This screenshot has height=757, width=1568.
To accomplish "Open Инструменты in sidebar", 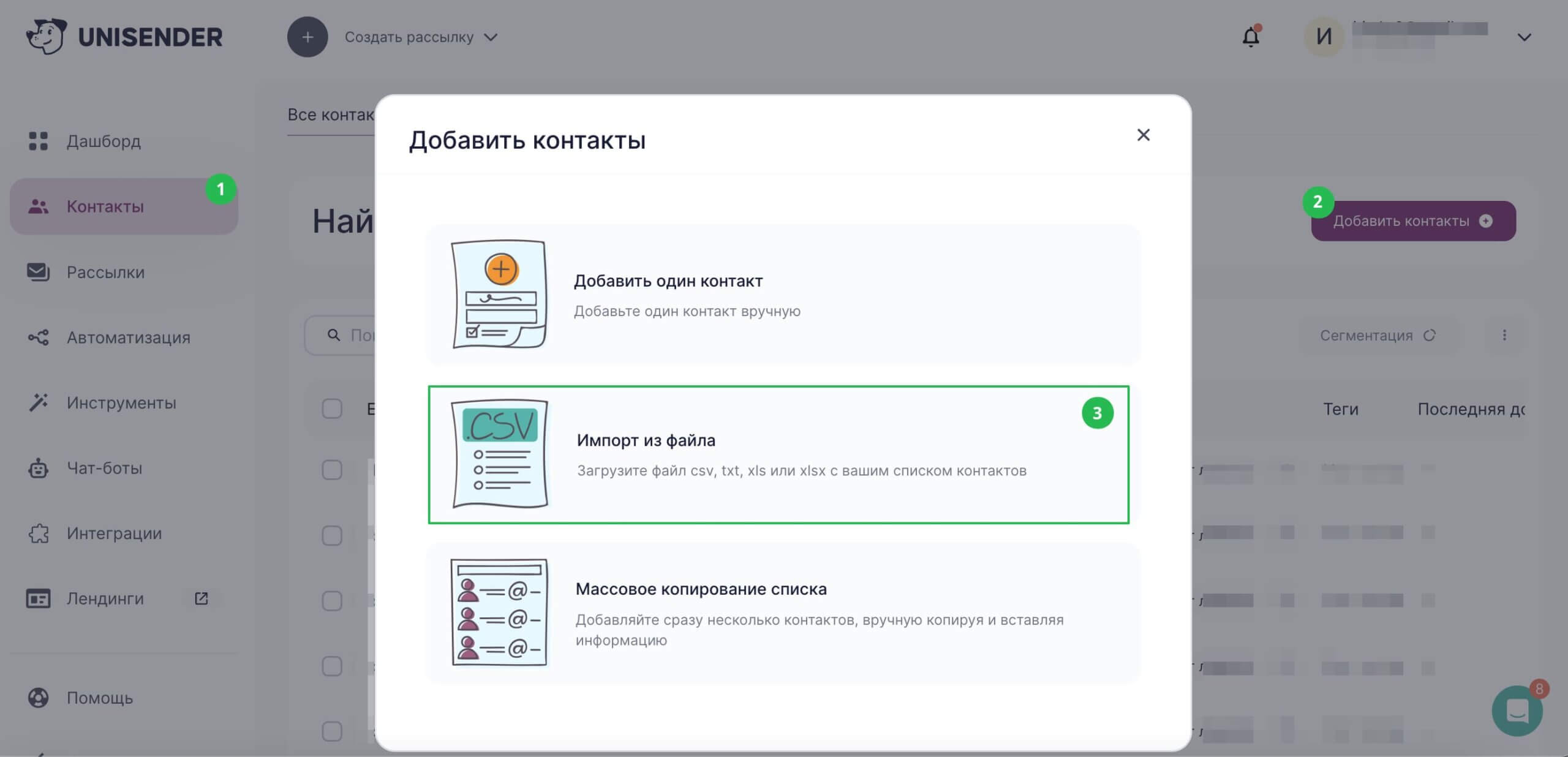I will (124, 402).
